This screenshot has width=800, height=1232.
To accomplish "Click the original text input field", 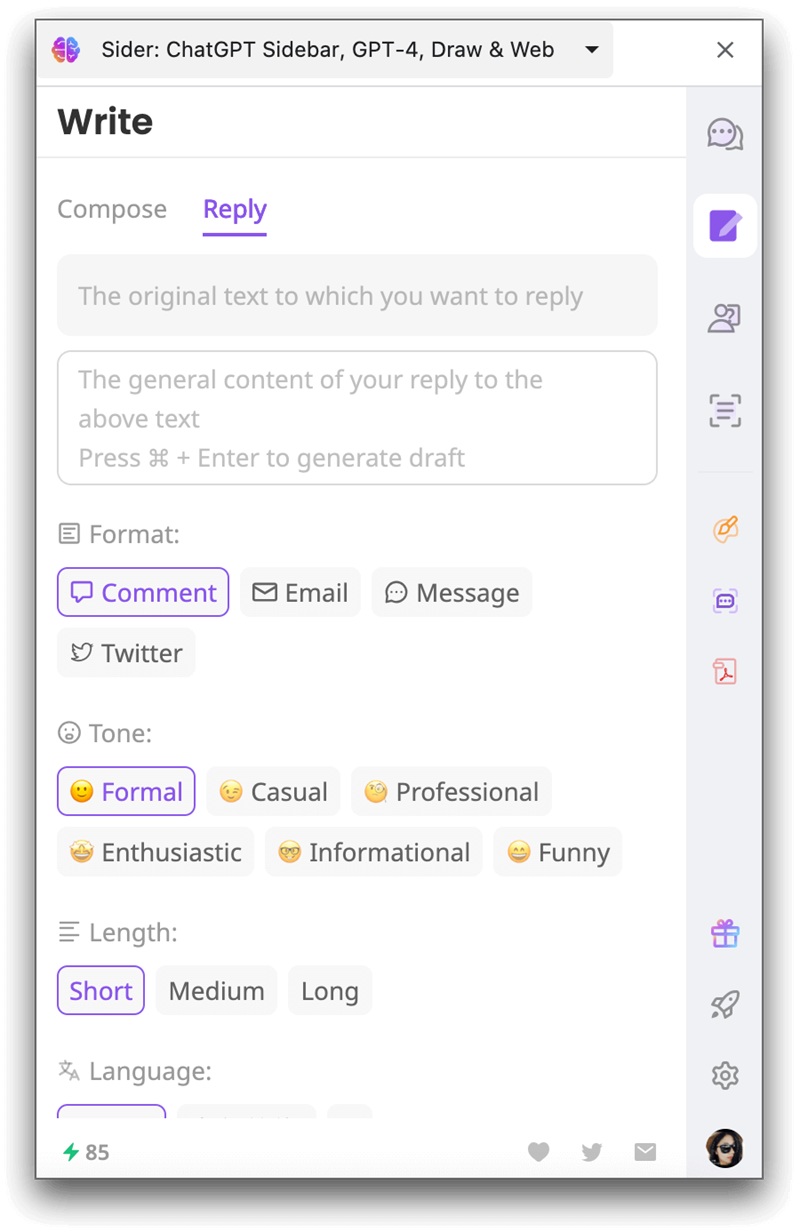I will 357,296.
